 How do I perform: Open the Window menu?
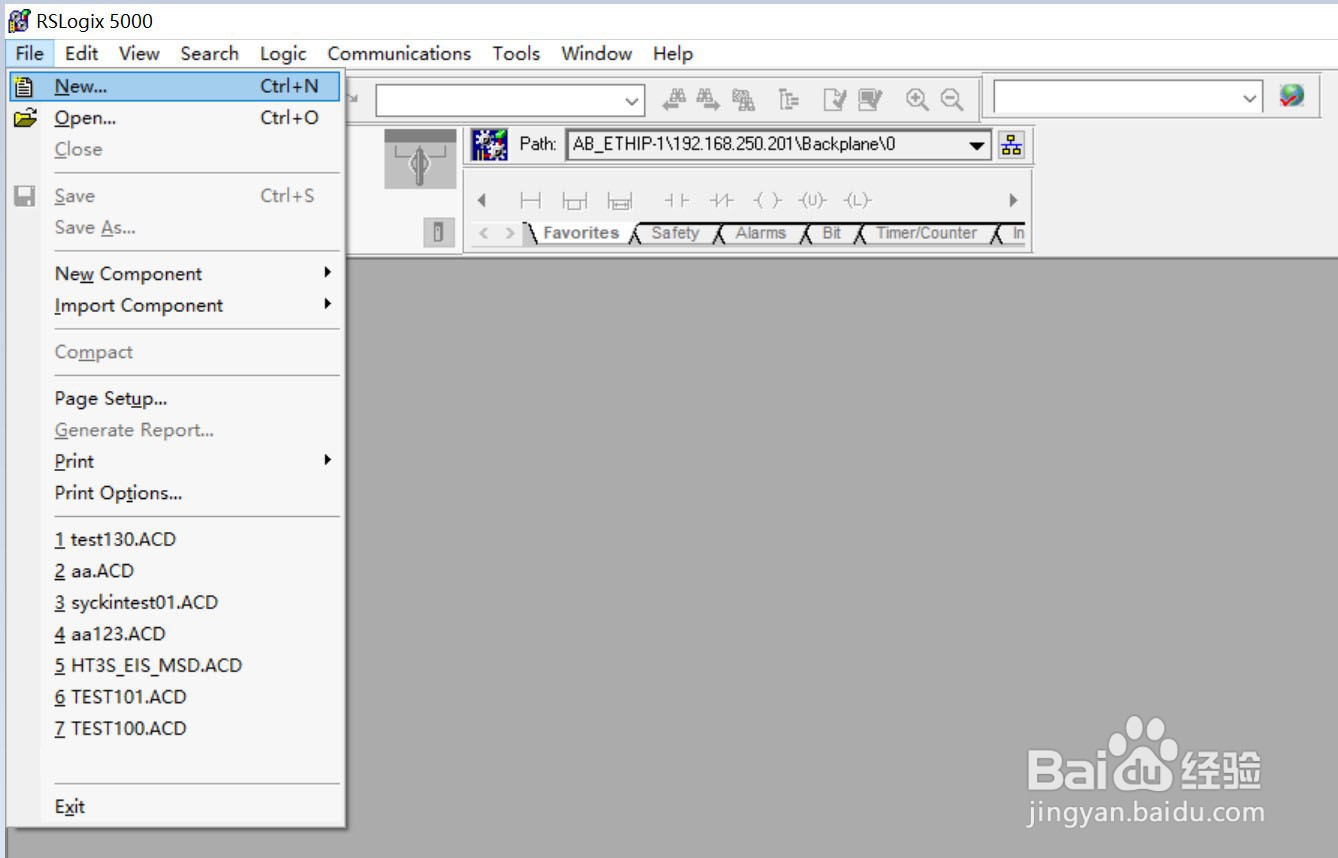click(x=596, y=54)
